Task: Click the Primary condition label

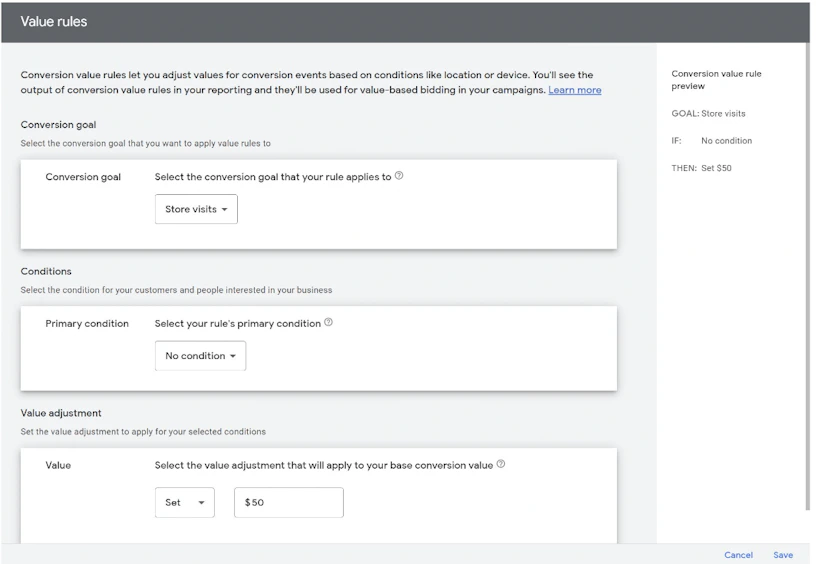Action: [87, 324]
